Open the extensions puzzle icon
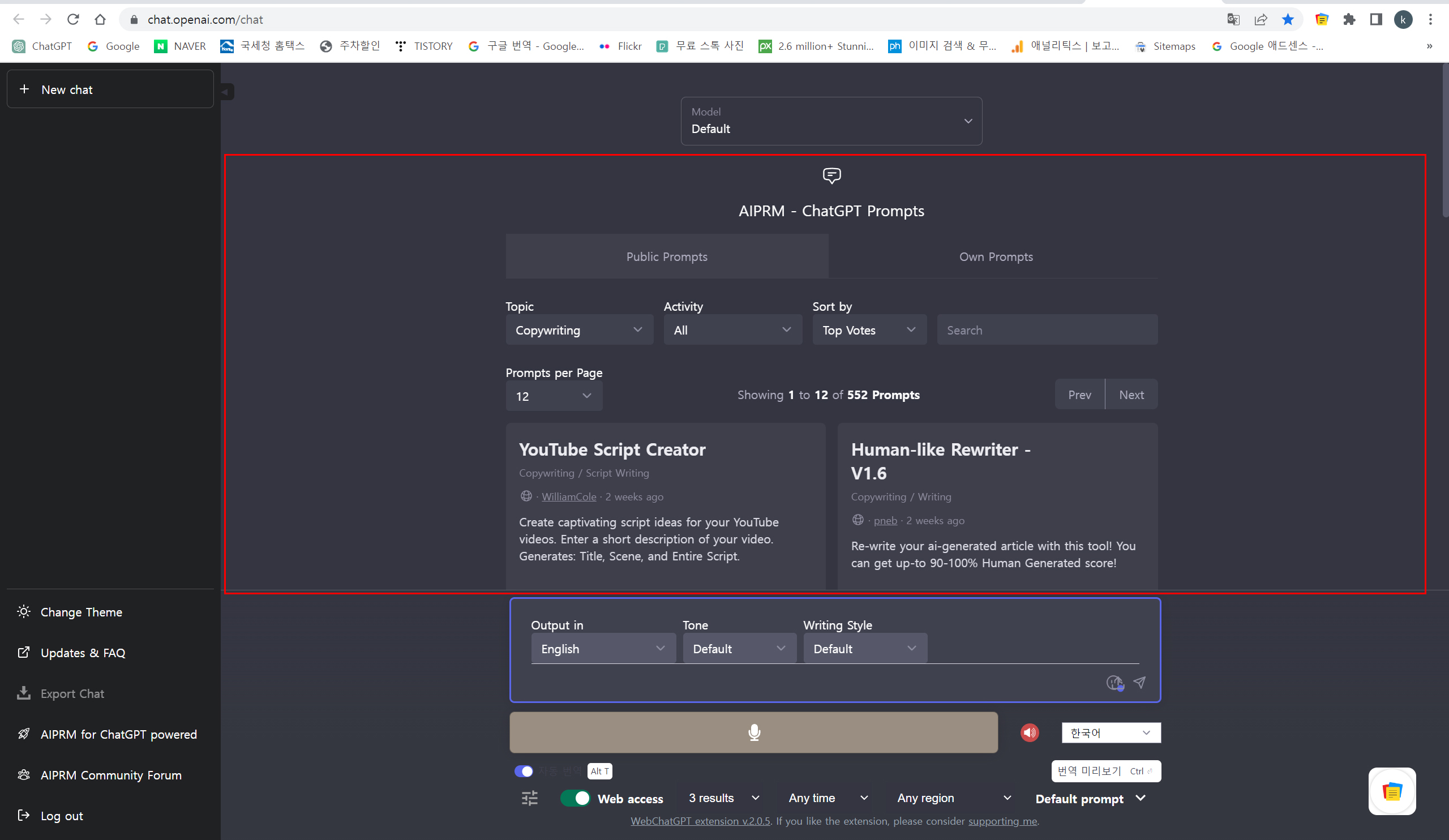The width and height of the screenshot is (1449, 840). (1349, 20)
